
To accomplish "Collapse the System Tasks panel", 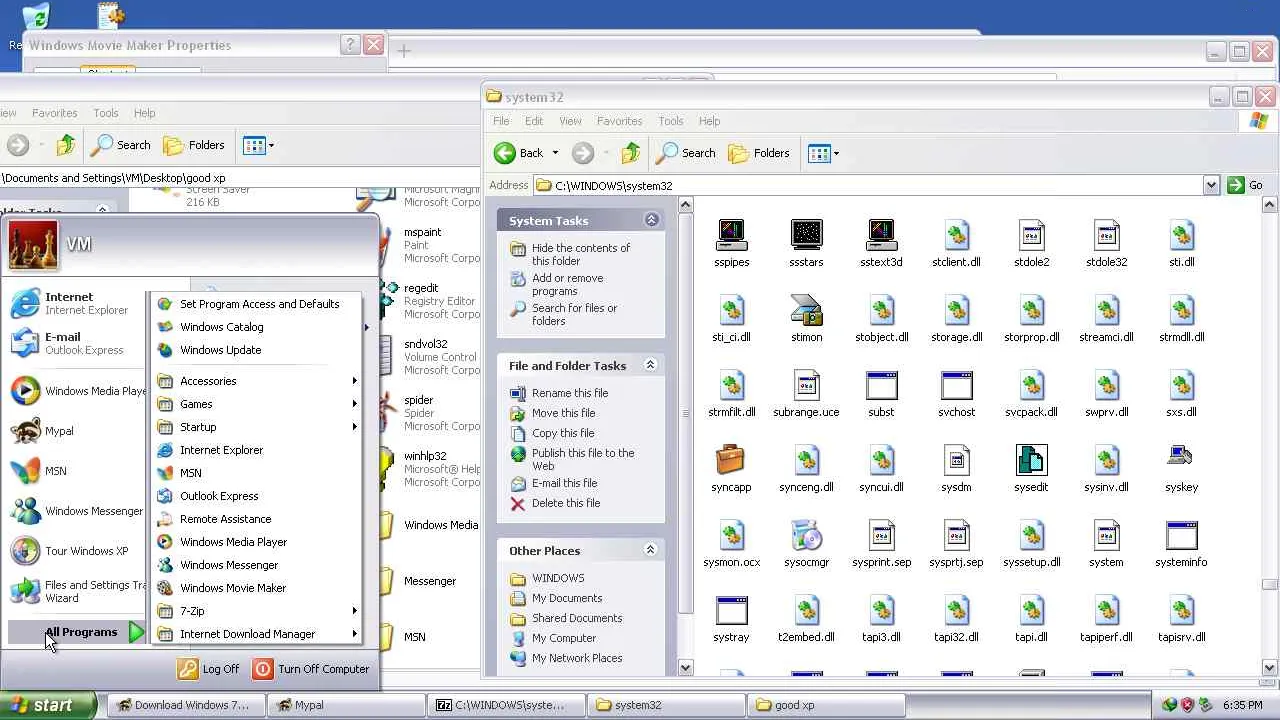I will pos(651,220).
